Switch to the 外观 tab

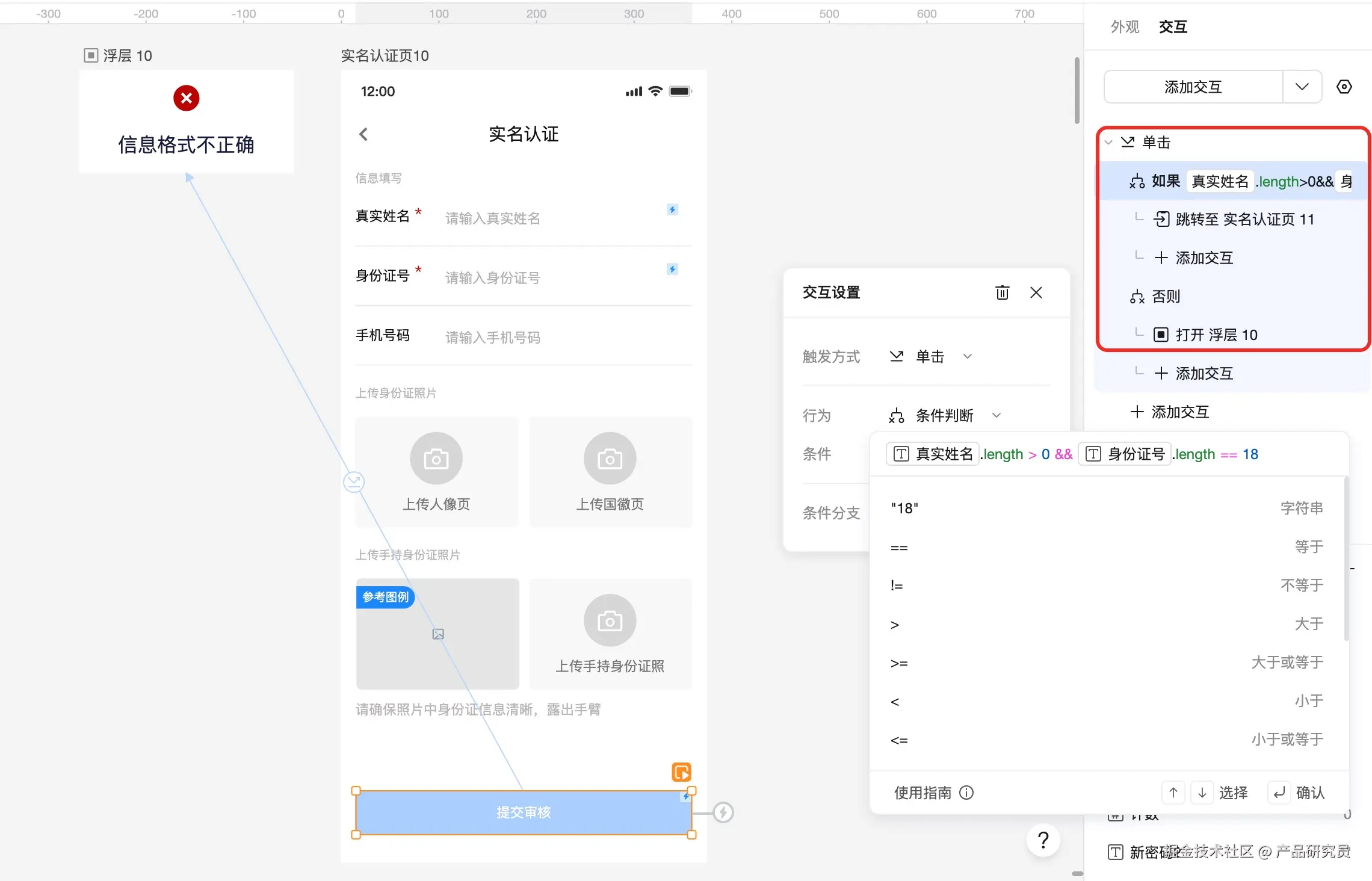tap(1125, 26)
